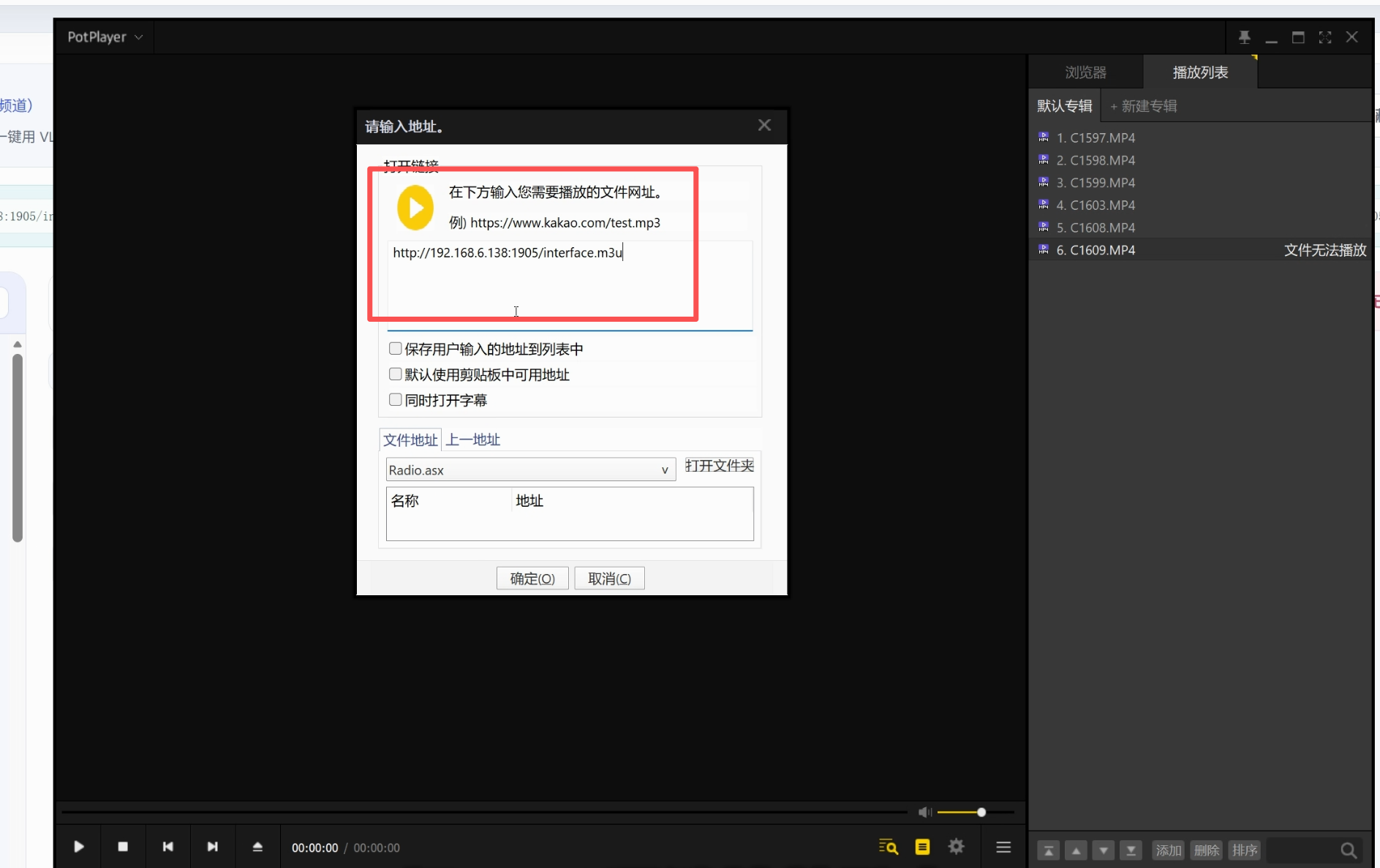Check use clipboard address by default
Image resolution: width=1380 pixels, height=868 pixels.
pos(396,374)
